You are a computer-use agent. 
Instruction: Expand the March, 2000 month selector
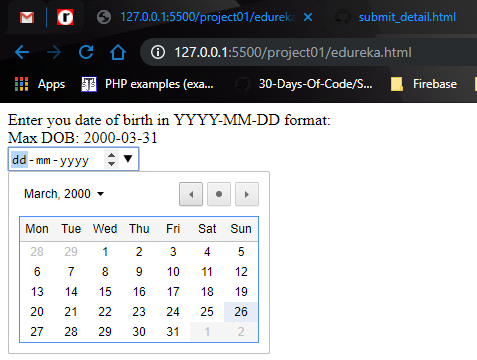click(x=64, y=194)
